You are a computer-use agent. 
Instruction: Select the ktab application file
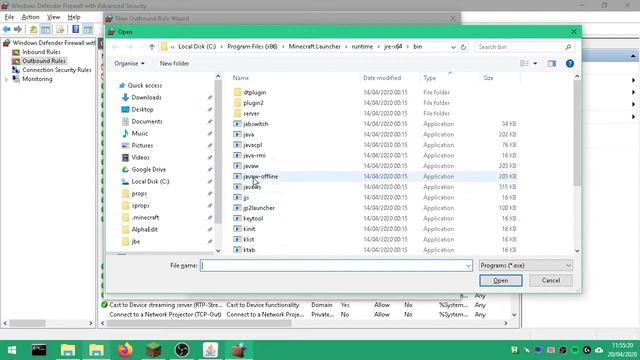[249, 250]
